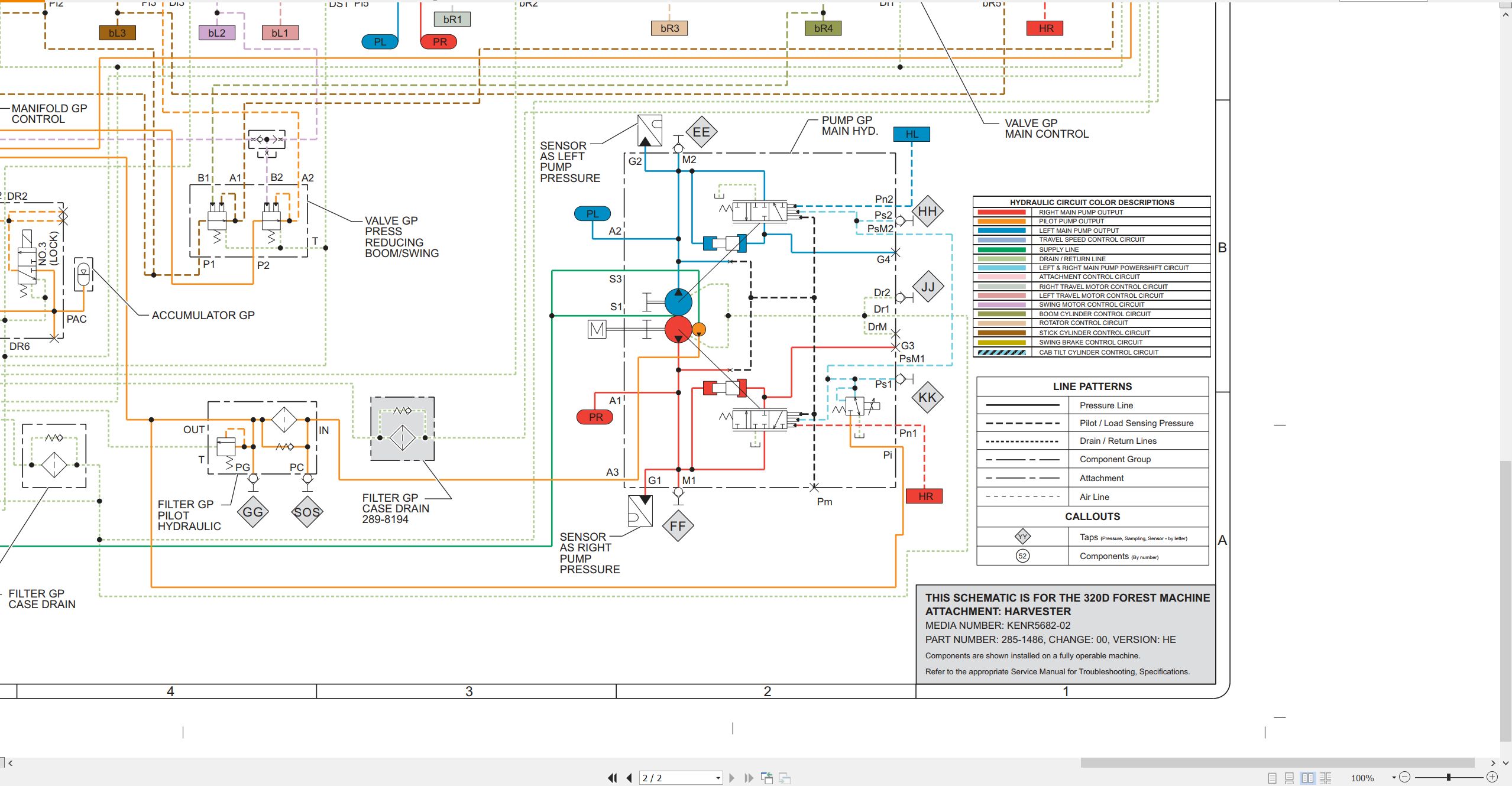Click the PUMP GP MAIN HYD. label
Image resolution: width=1512 pixels, height=786 pixels.
pyautogui.click(x=850, y=126)
